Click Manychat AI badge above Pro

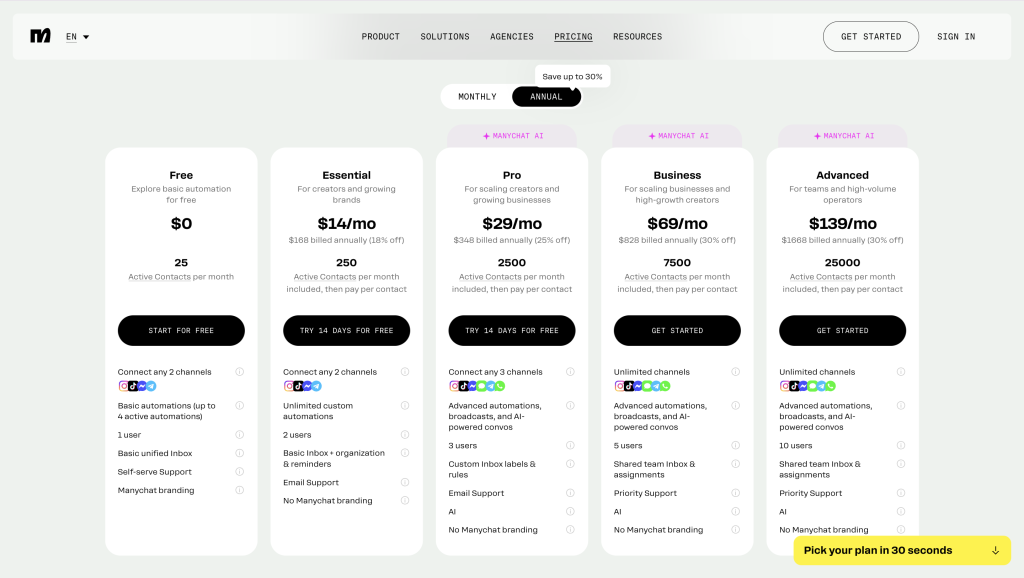coord(512,136)
